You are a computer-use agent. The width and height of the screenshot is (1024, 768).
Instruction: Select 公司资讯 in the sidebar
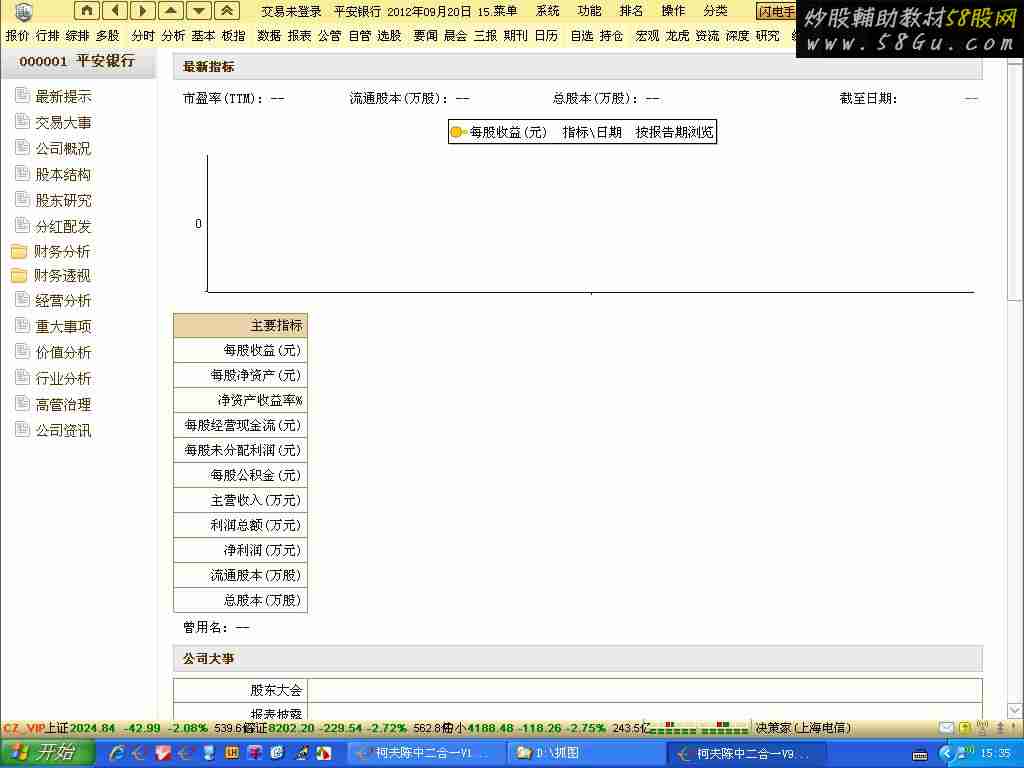pyautogui.click(x=63, y=430)
